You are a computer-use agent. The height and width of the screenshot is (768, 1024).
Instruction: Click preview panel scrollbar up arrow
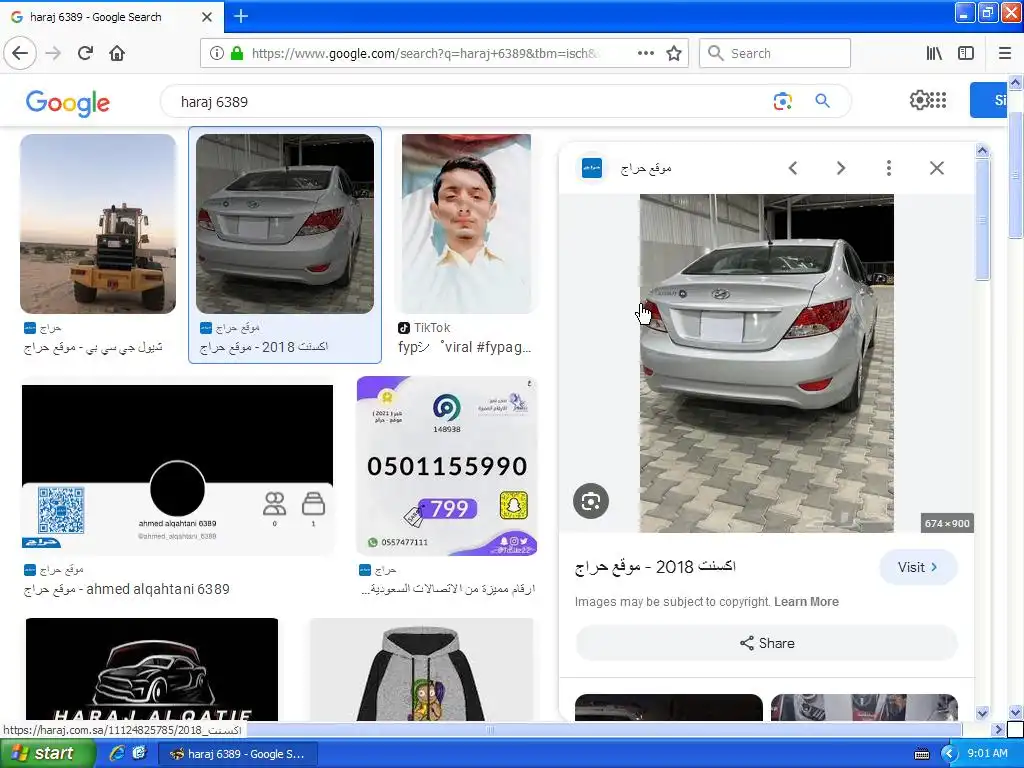click(982, 151)
